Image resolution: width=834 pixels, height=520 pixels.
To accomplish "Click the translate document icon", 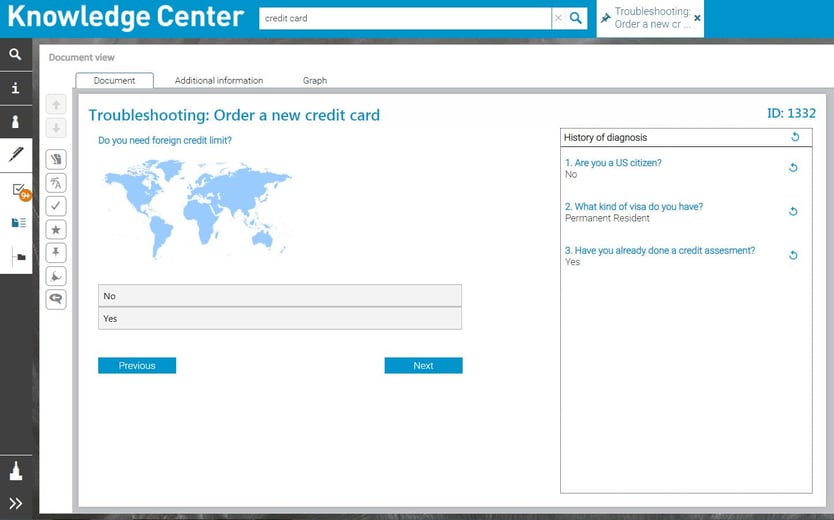I will pos(56,183).
